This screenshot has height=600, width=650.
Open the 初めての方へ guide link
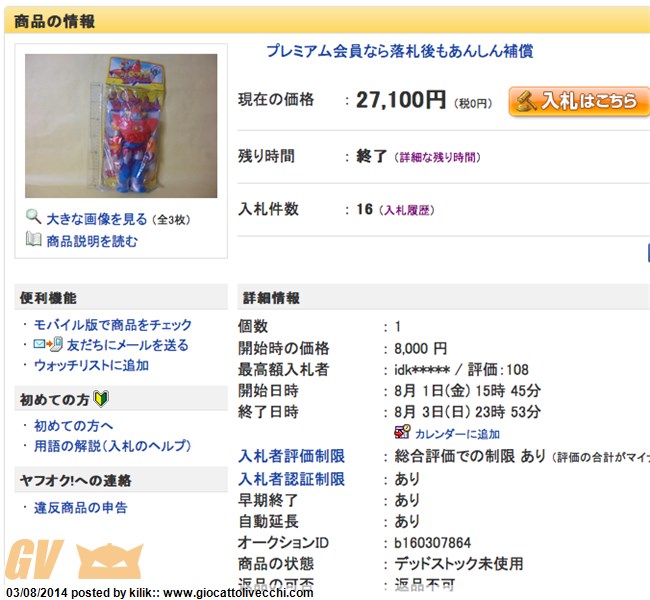pos(73,425)
